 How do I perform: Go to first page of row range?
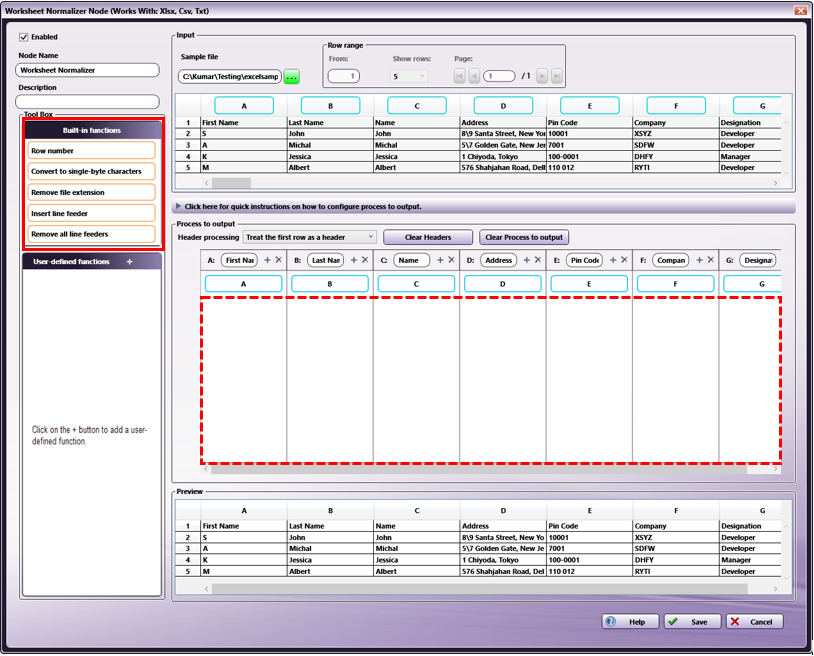coord(459,76)
